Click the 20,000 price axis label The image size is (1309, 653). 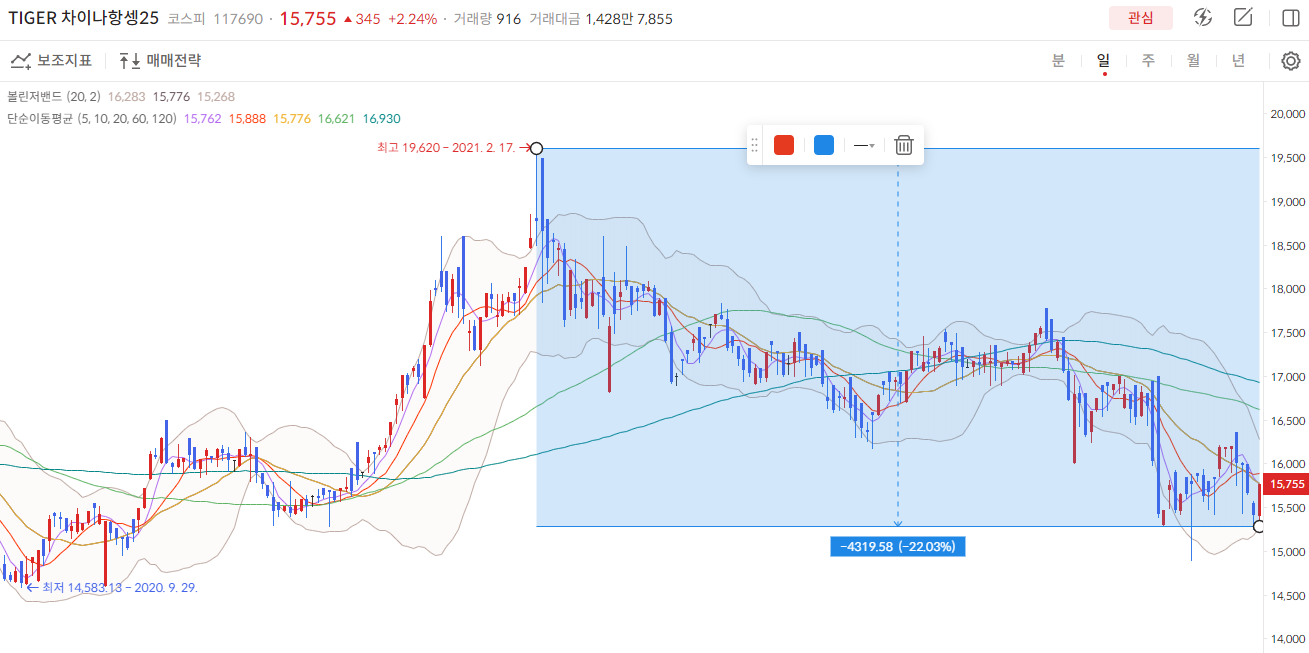(x=1288, y=114)
